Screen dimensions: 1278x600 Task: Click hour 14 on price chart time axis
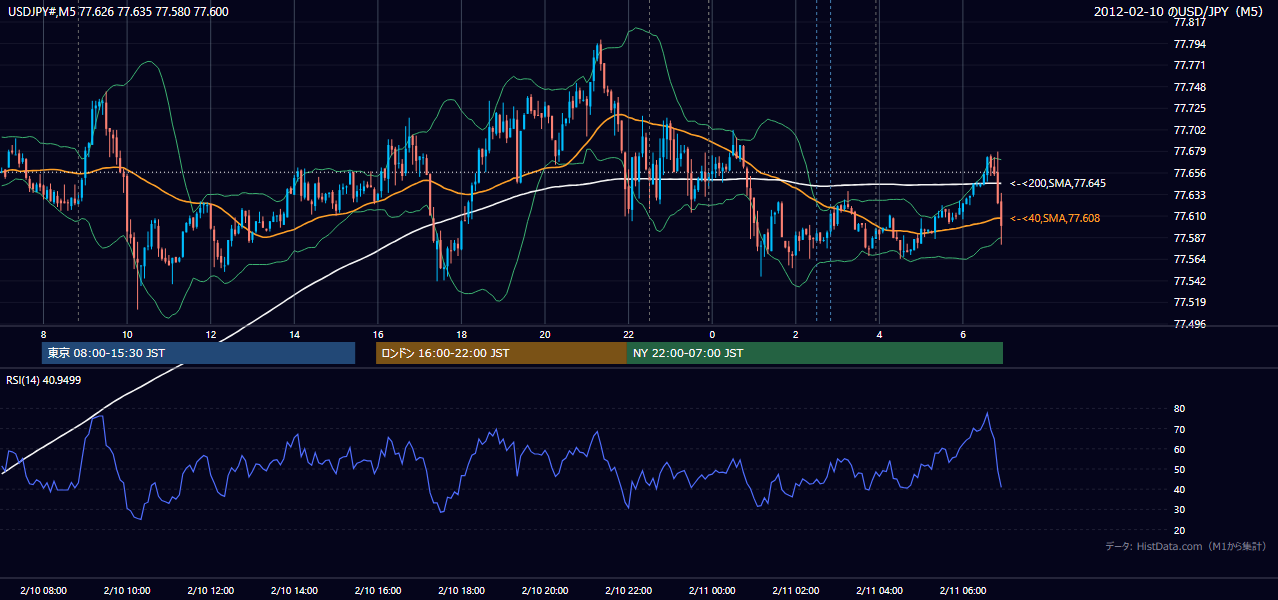point(294,334)
